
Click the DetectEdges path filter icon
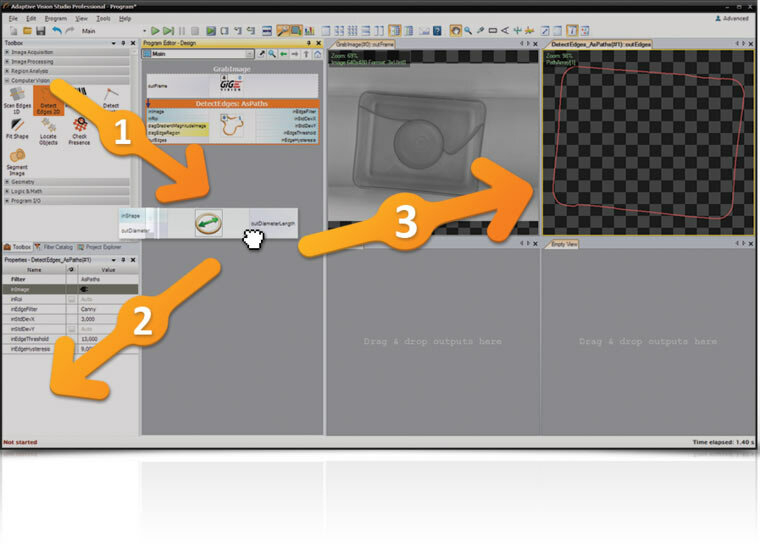(x=232, y=125)
